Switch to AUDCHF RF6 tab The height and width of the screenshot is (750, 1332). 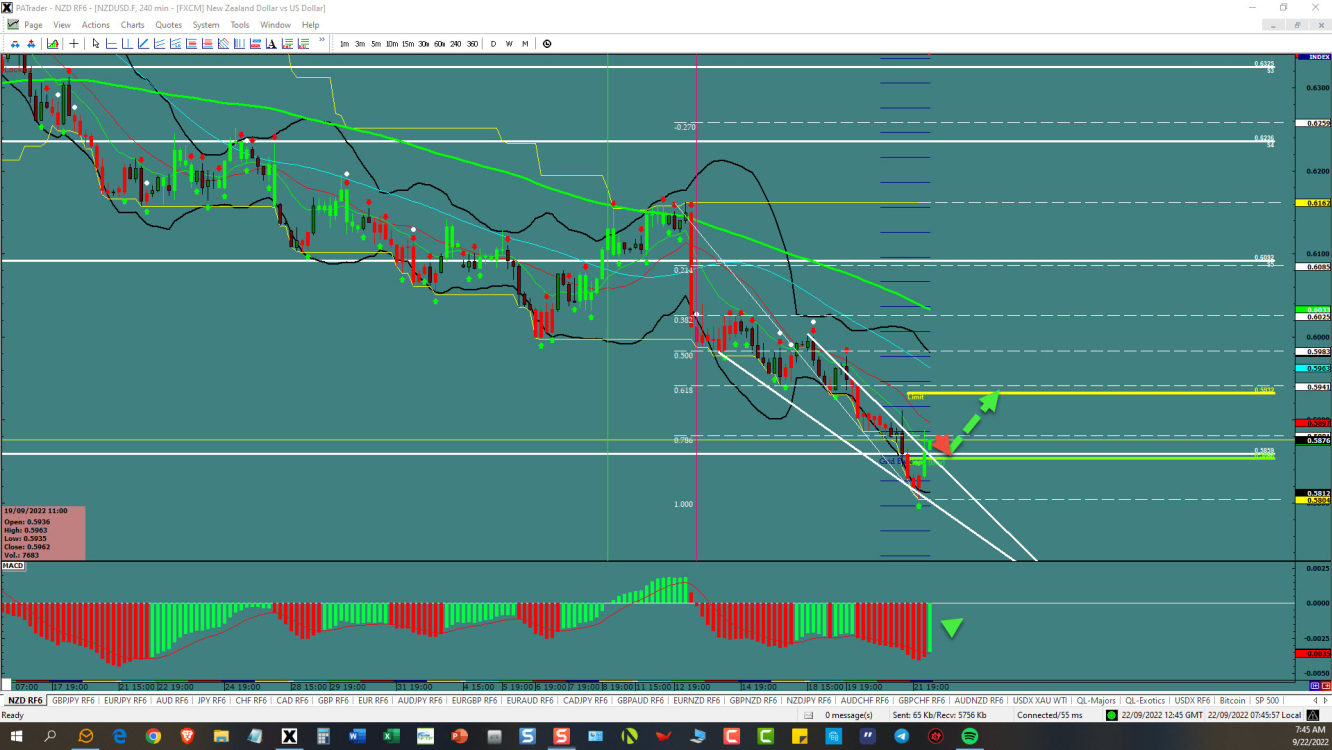864,701
